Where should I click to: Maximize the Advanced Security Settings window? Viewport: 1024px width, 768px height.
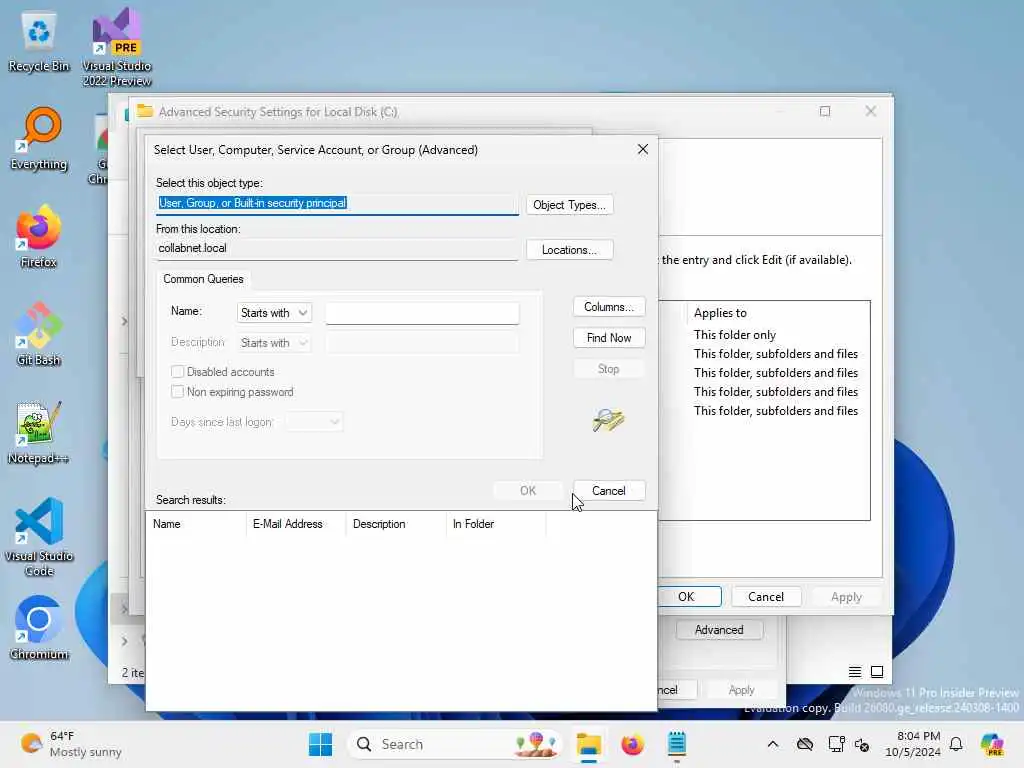(825, 112)
